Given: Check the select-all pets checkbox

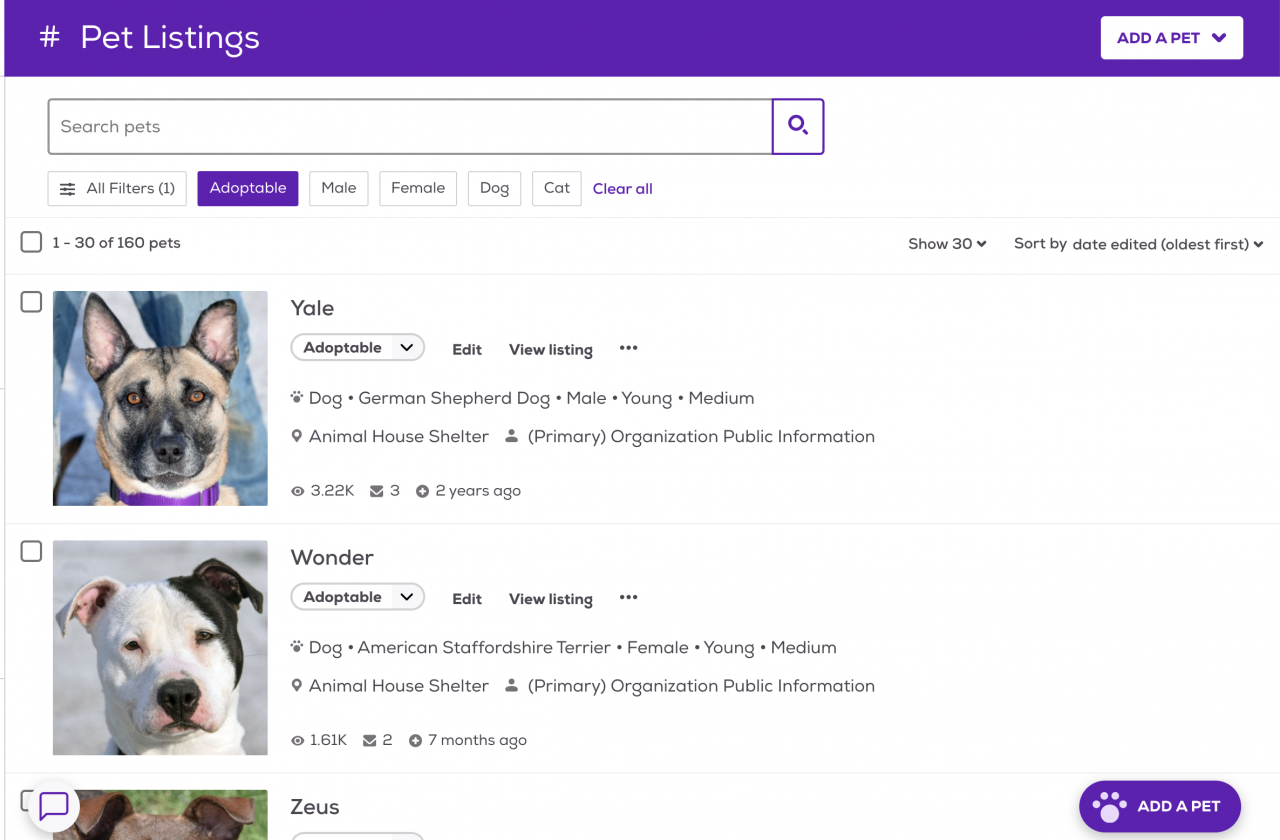Looking at the screenshot, I should tap(32, 242).
